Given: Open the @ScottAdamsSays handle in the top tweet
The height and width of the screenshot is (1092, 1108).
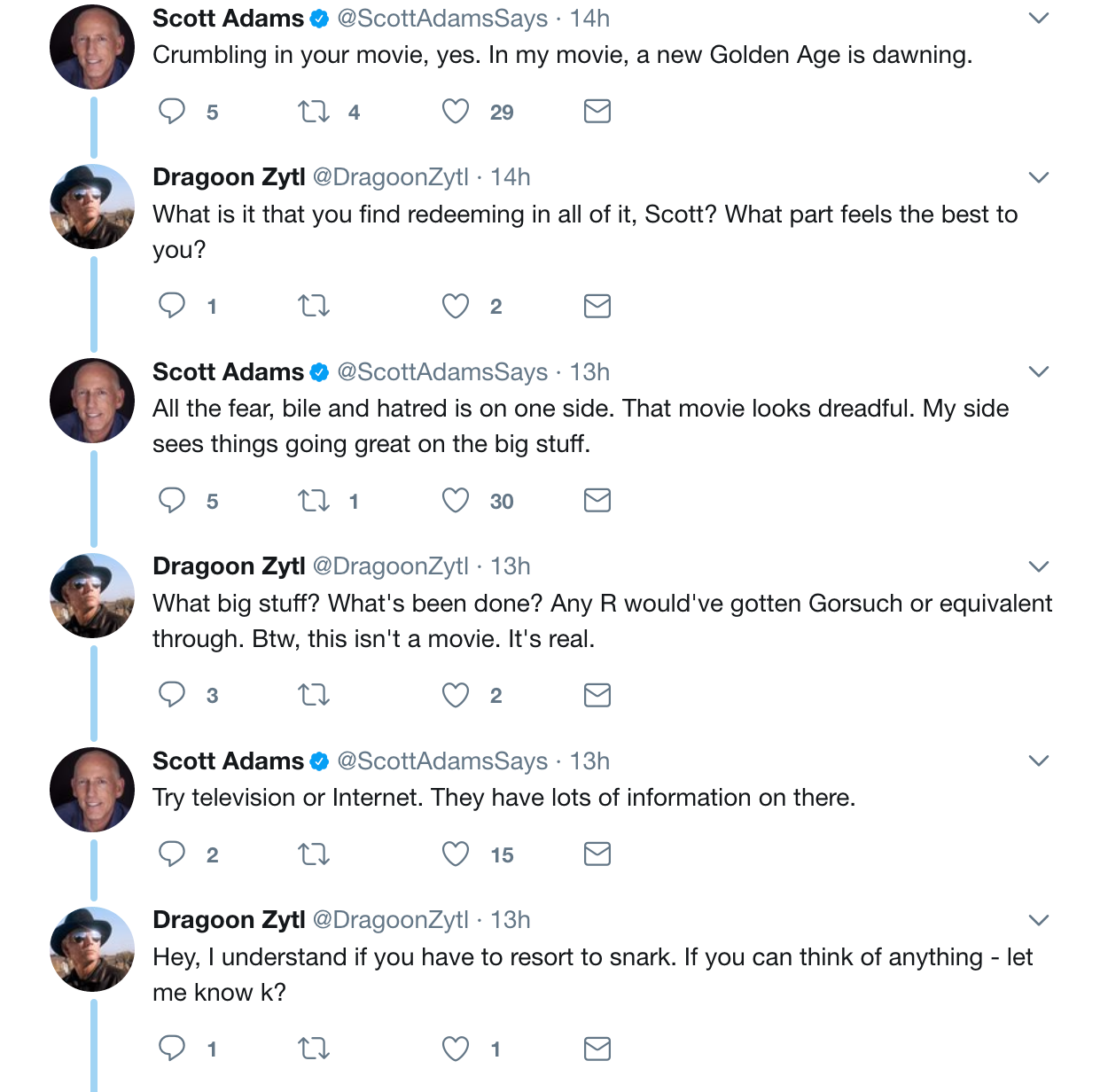Looking at the screenshot, I should click(442, 19).
